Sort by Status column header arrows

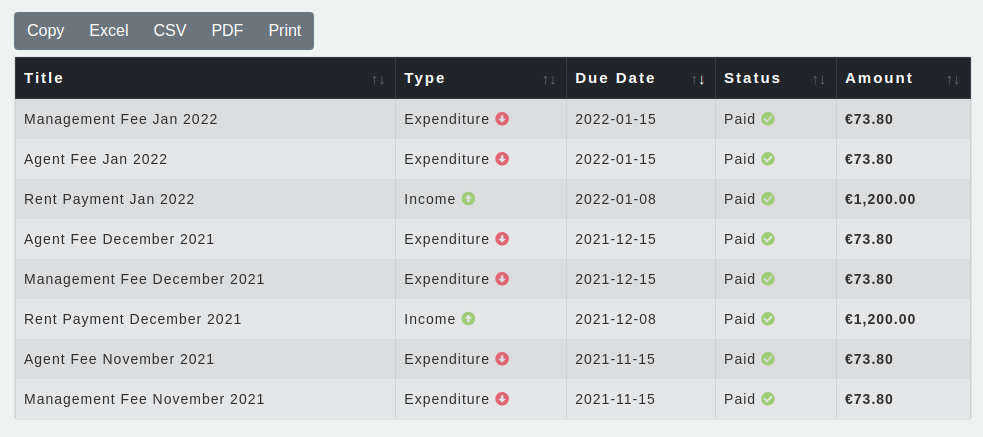pos(818,79)
